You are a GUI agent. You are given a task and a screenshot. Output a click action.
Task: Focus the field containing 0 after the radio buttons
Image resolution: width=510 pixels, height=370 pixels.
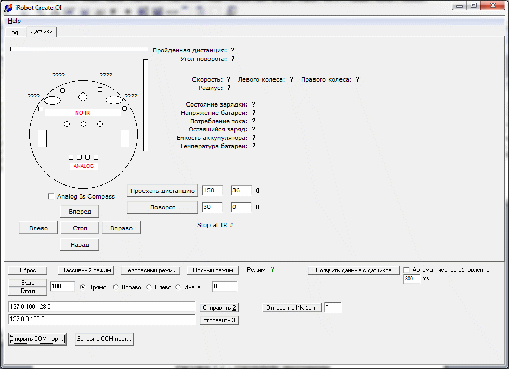(x=225, y=286)
